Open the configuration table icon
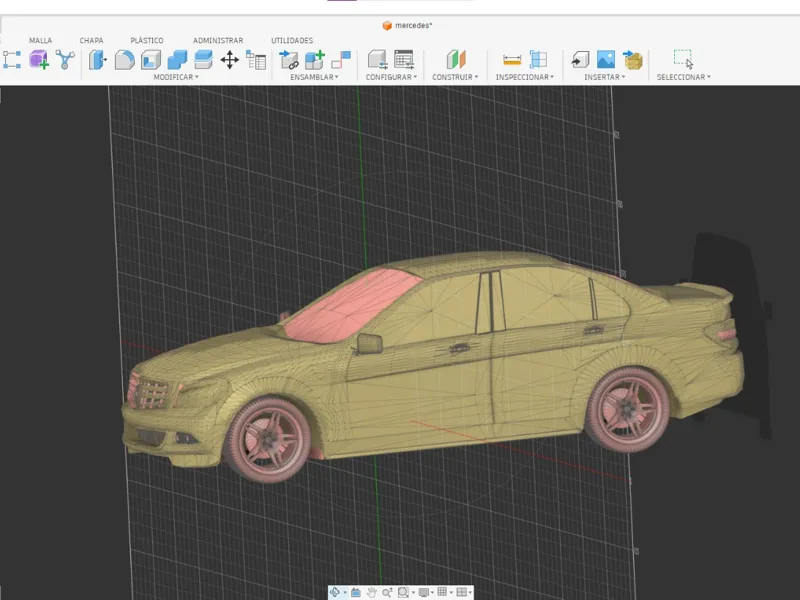 point(404,60)
